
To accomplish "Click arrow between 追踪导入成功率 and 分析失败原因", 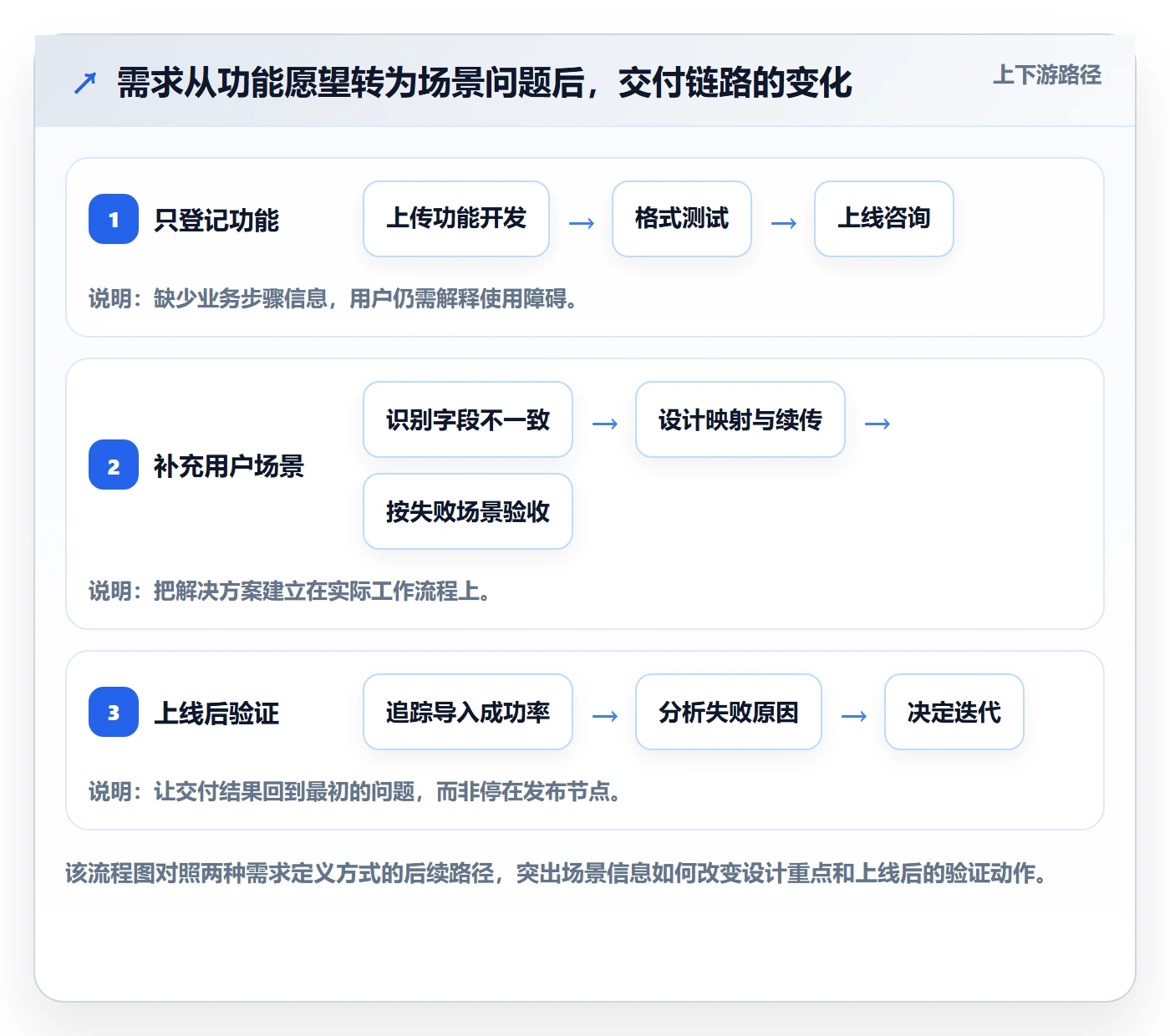I will tap(605, 716).
